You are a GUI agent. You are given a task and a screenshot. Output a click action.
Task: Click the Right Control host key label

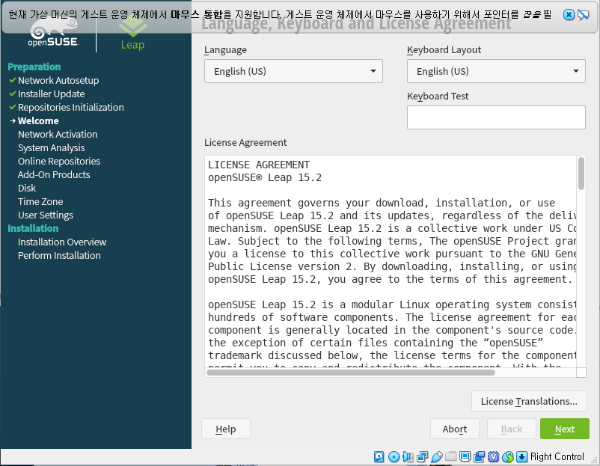tap(557, 456)
